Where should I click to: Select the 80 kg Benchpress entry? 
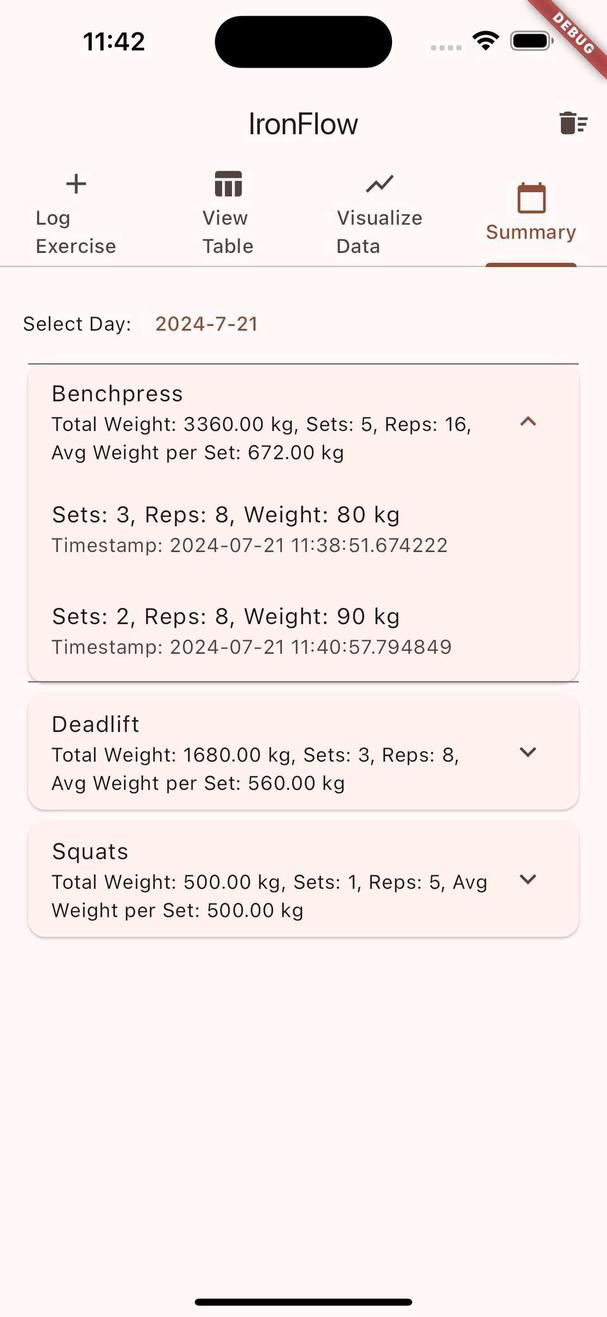click(226, 528)
